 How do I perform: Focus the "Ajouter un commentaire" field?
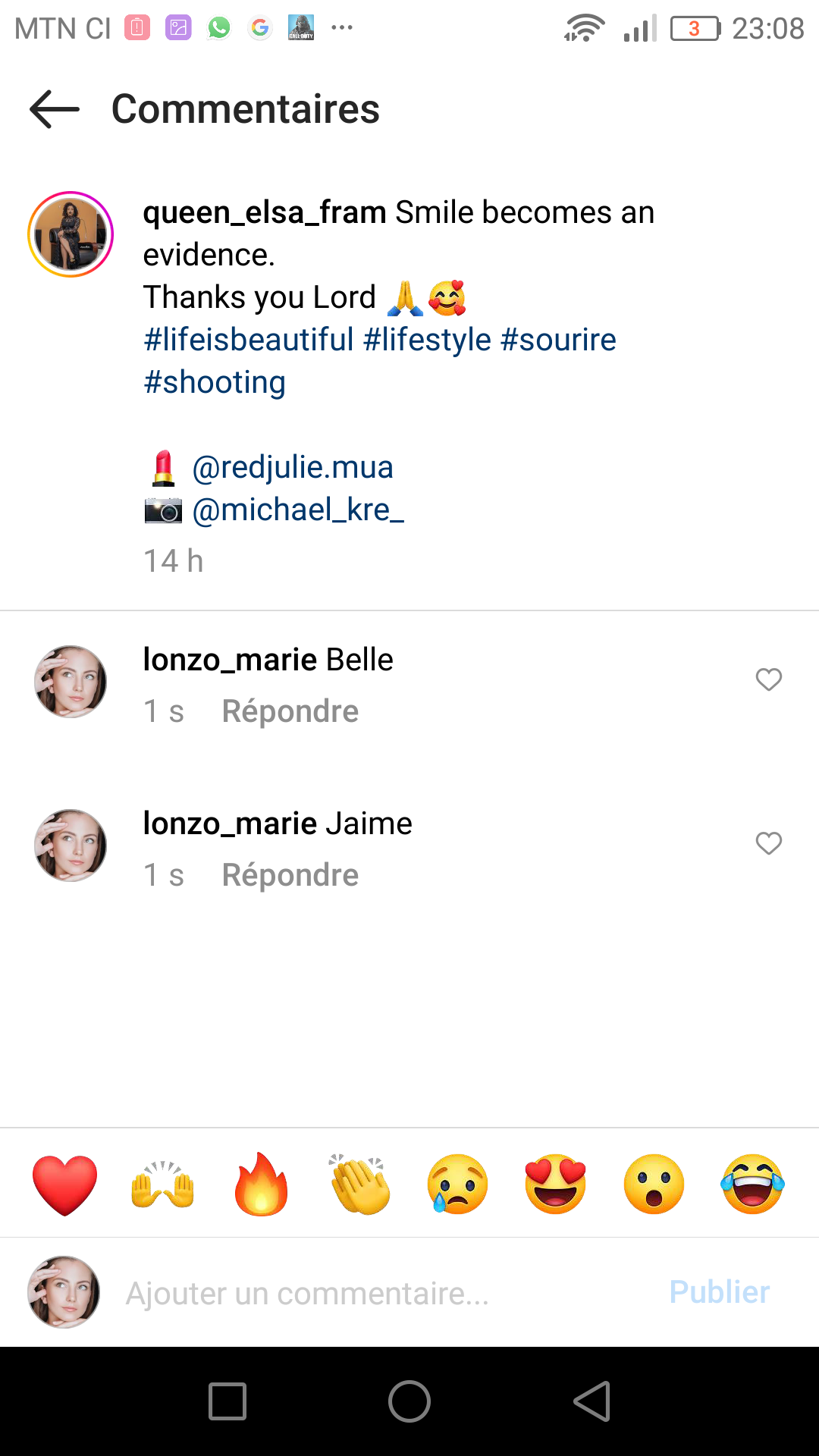[x=379, y=1293]
